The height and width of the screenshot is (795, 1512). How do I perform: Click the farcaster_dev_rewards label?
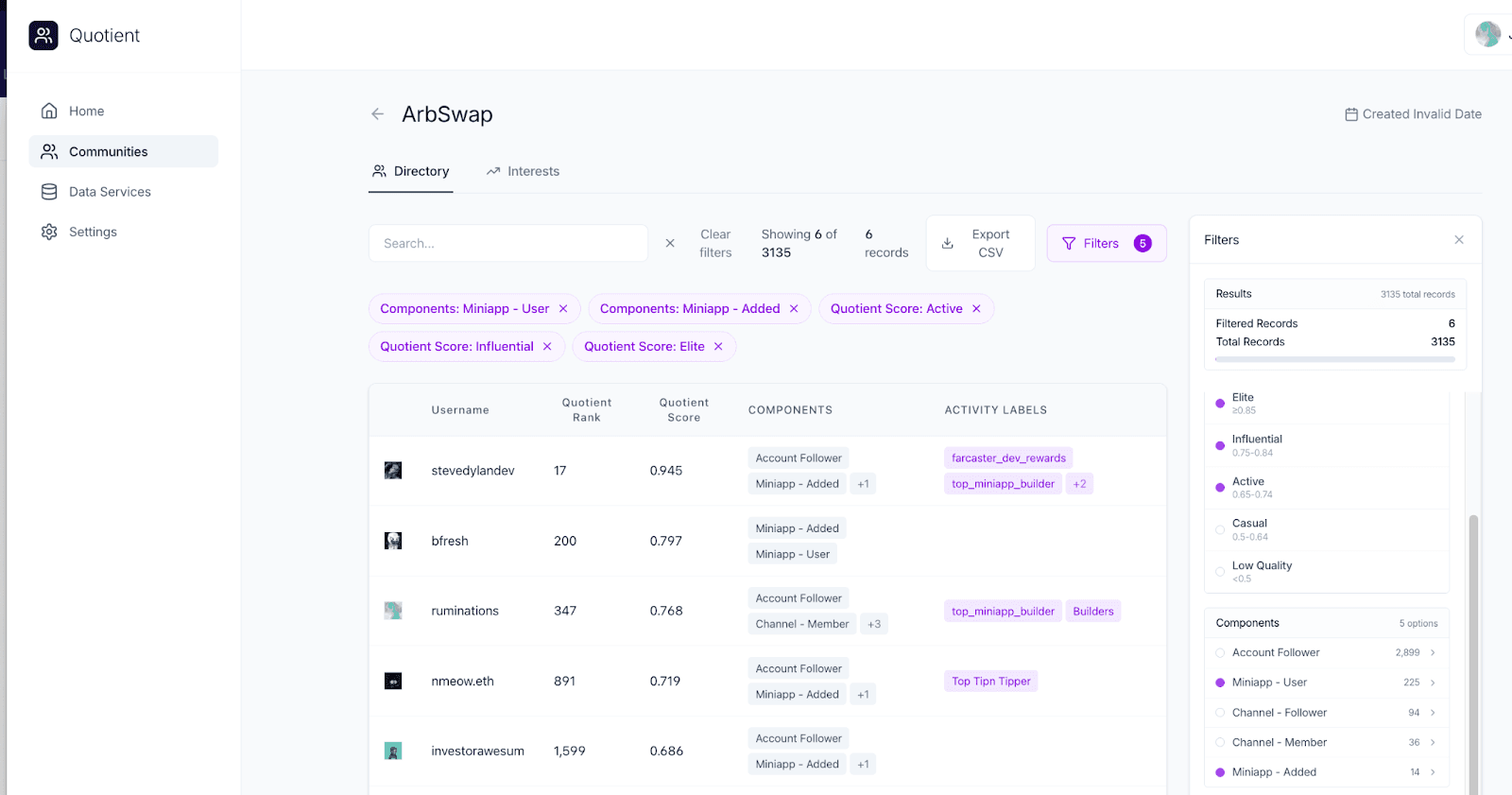pos(1008,458)
